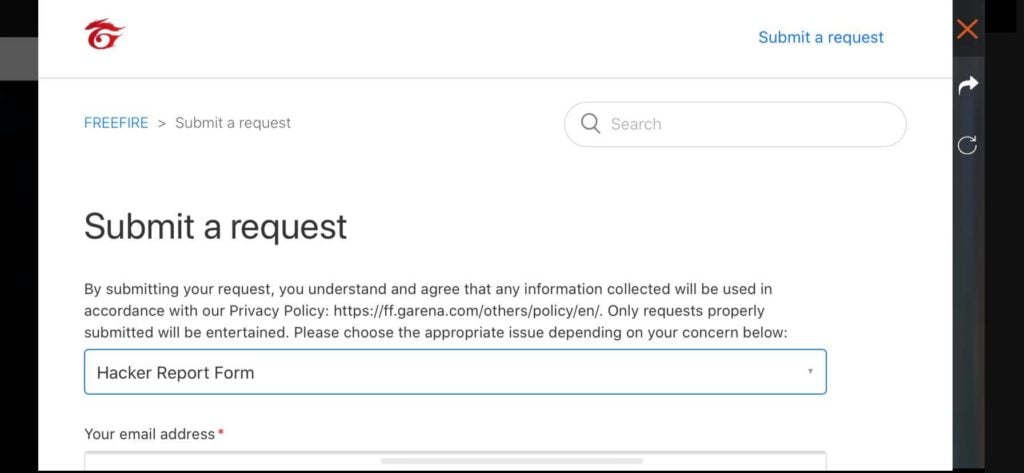The width and height of the screenshot is (1024, 473).
Task: Close the in-app browser with orange X
Action: click(x=967, y=29)
